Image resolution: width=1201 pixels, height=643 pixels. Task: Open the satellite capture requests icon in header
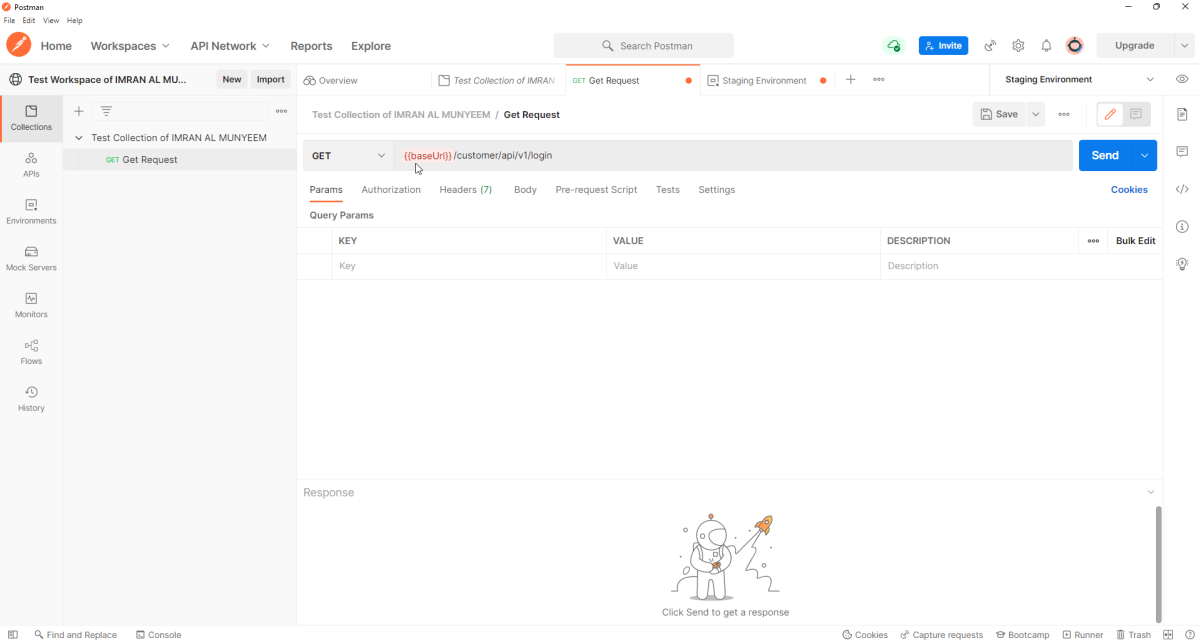coord(990,46)
